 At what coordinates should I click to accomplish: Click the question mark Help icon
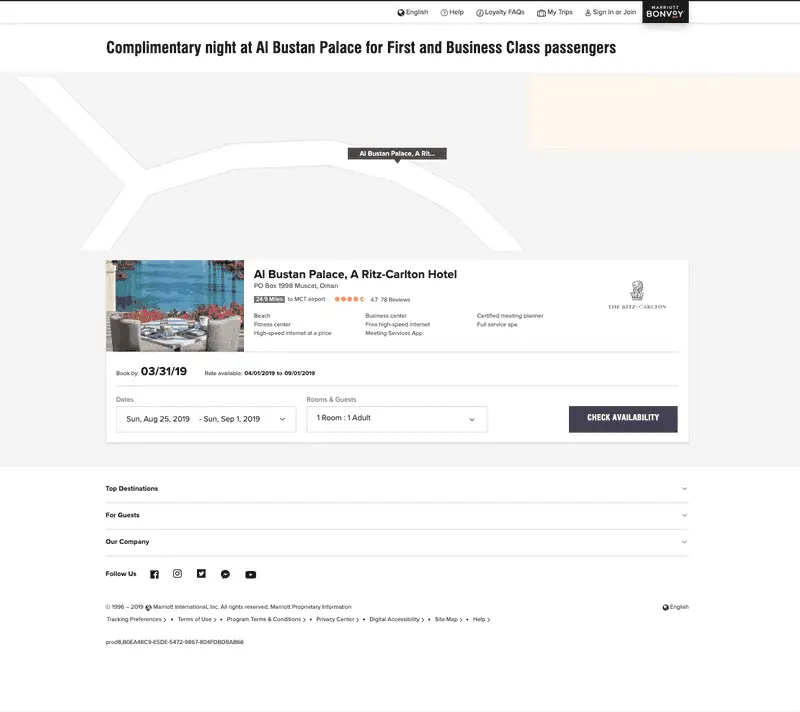pyautogui.click(x=444, y=13)
